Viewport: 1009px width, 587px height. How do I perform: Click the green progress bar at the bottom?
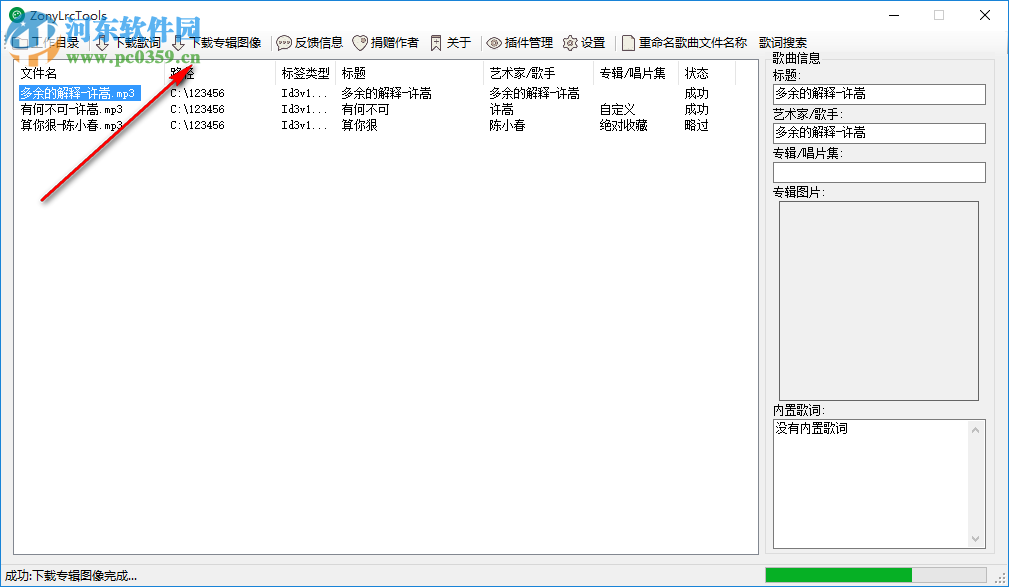point(838,575)
